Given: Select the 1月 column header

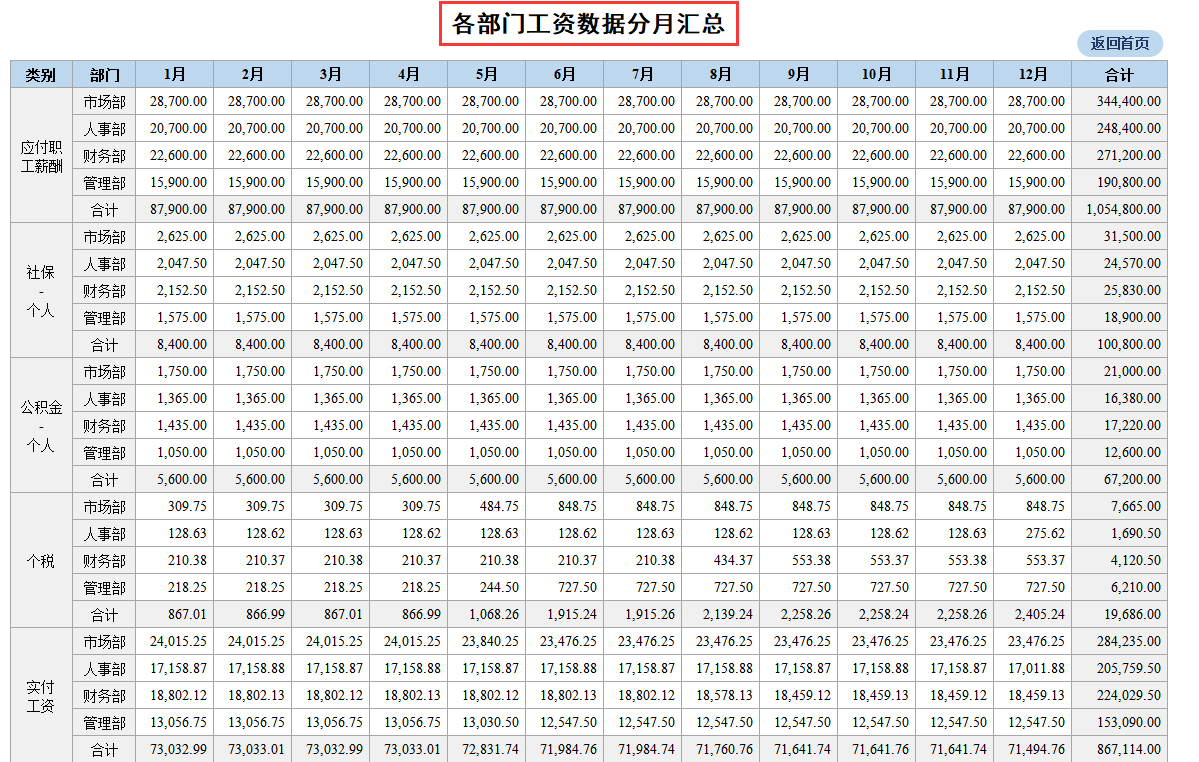Looking at the screenshot, I should [174, 74].
